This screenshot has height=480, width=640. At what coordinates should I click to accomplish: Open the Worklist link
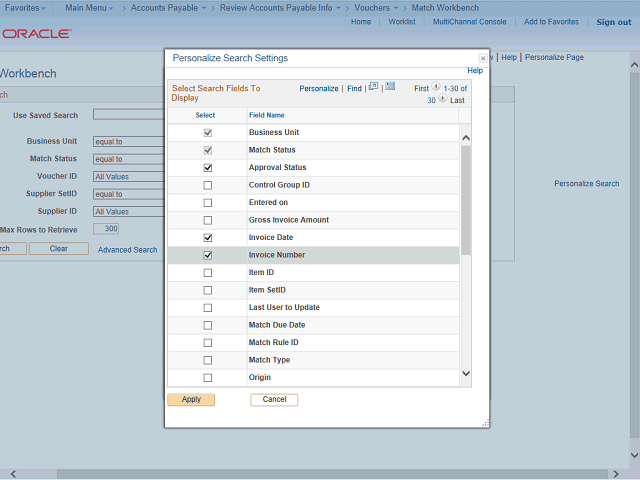coord(402,22)
